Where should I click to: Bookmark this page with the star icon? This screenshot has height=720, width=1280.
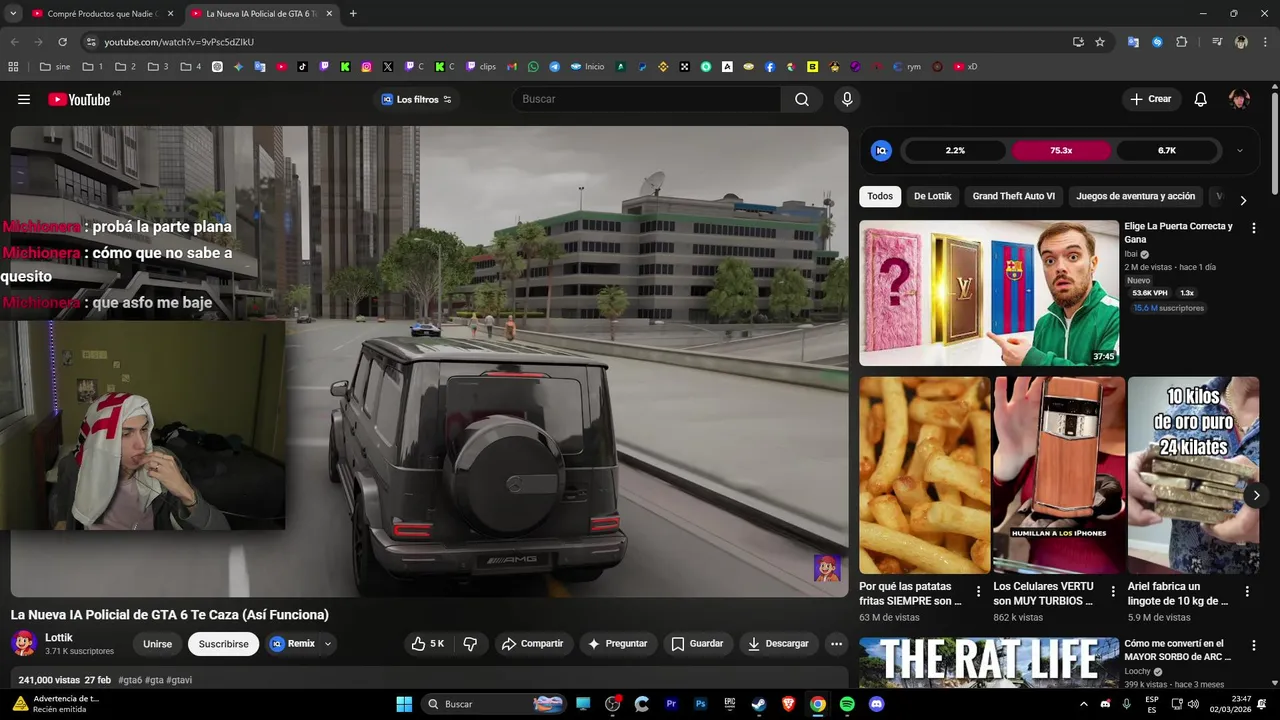coord(1100,42)
